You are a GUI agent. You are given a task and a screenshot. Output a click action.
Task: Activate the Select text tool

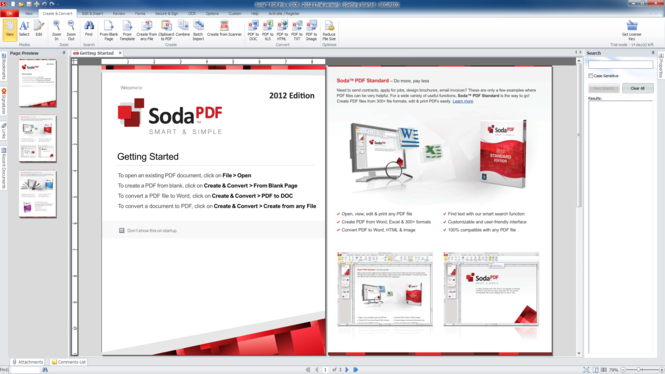point(24,29)
